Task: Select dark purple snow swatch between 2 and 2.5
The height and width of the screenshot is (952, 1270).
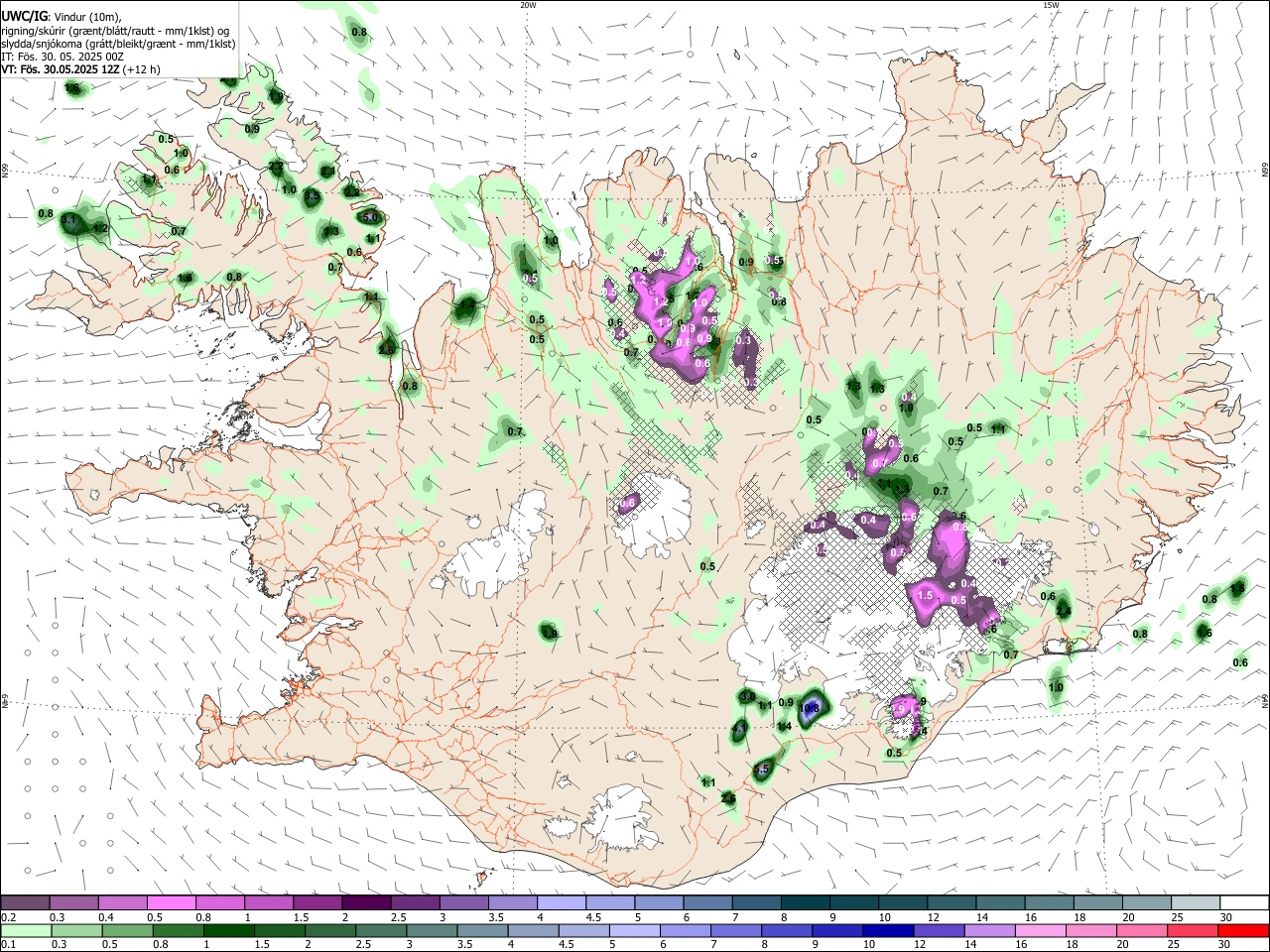Action: [x=366, y=902]
